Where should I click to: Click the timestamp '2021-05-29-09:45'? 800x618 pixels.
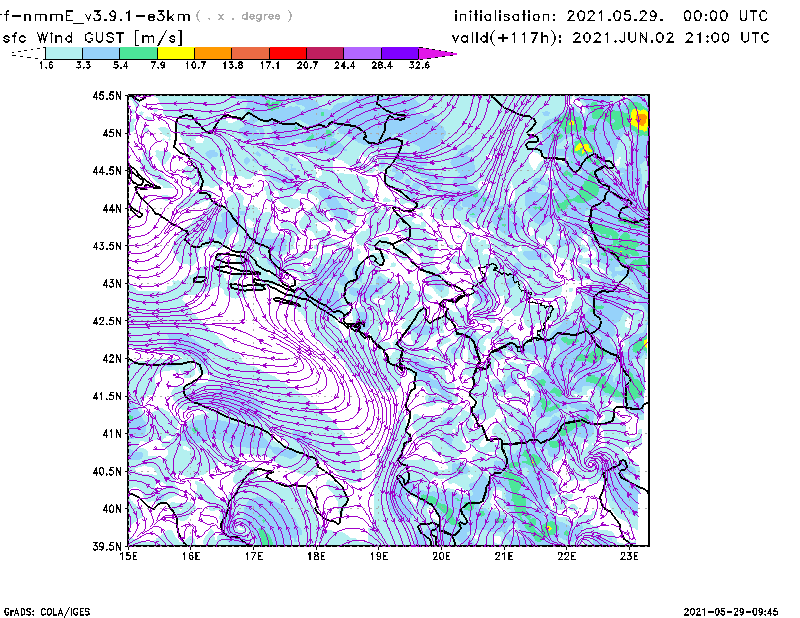click(731, 612)
